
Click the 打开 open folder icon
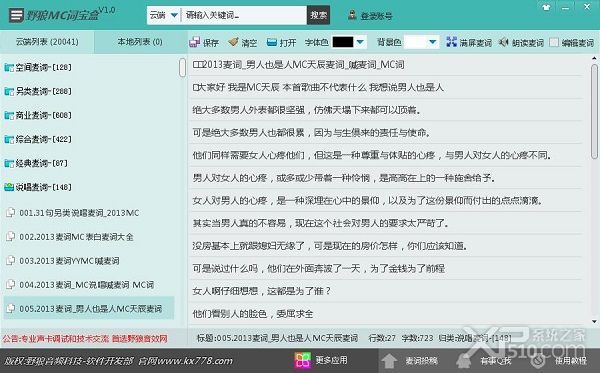tap(272, 42)
